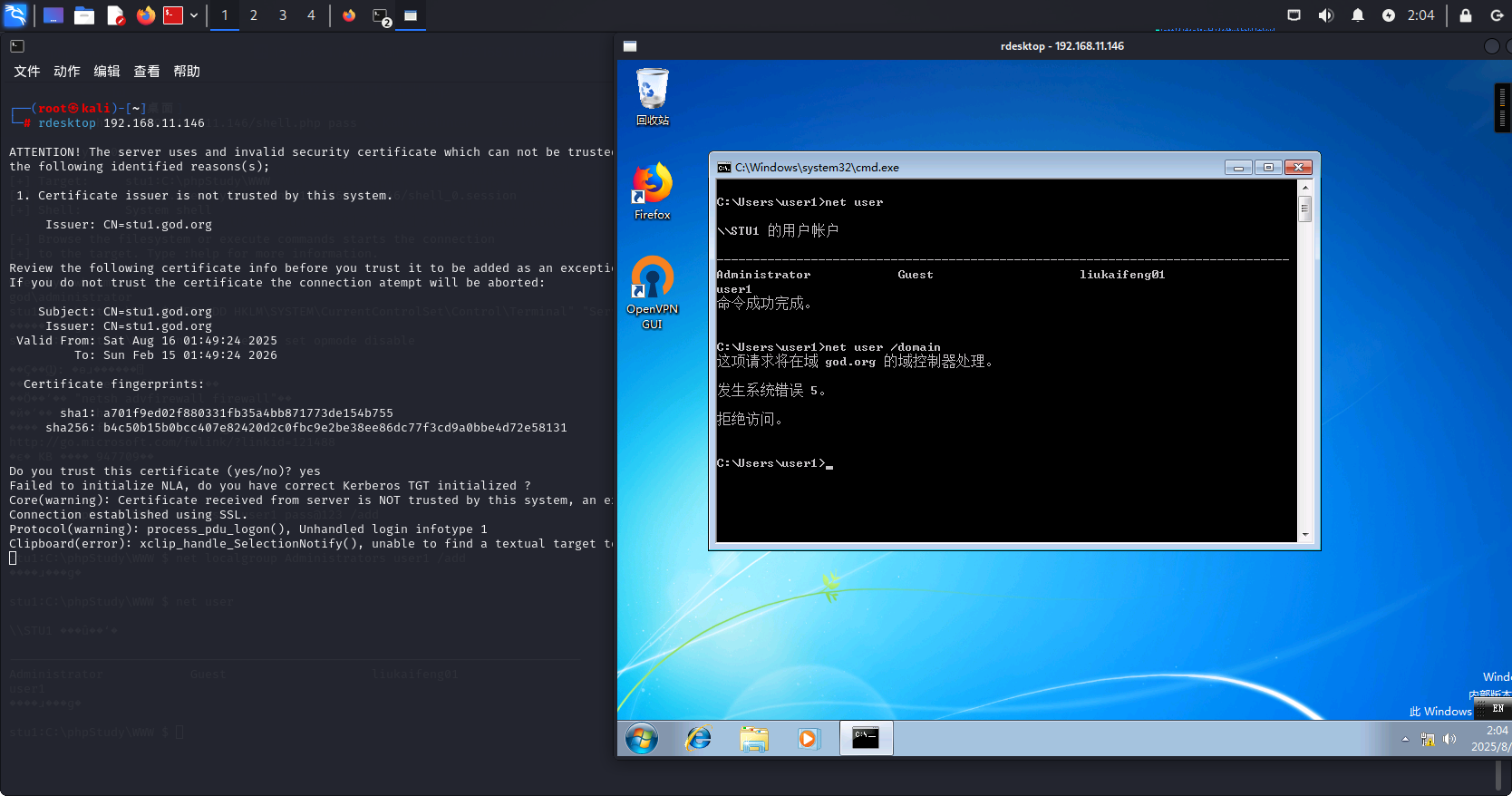Click 'liukaifeng01' account in cmd output

1122,275
